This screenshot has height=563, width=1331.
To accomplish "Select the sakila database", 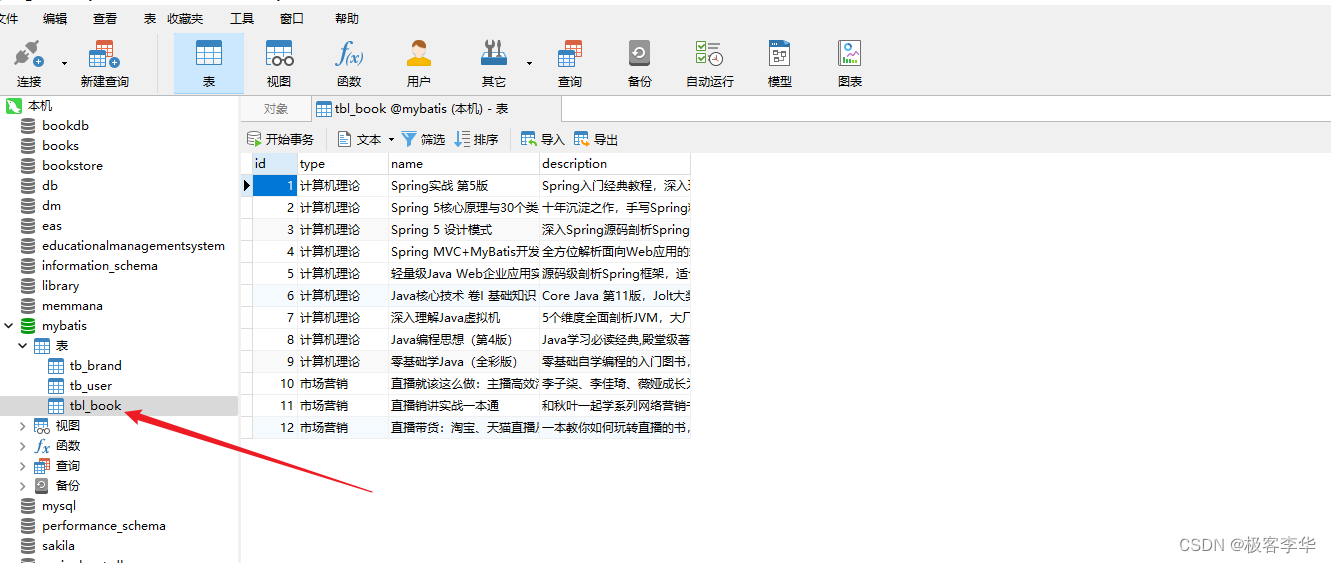I will (58, 545).
